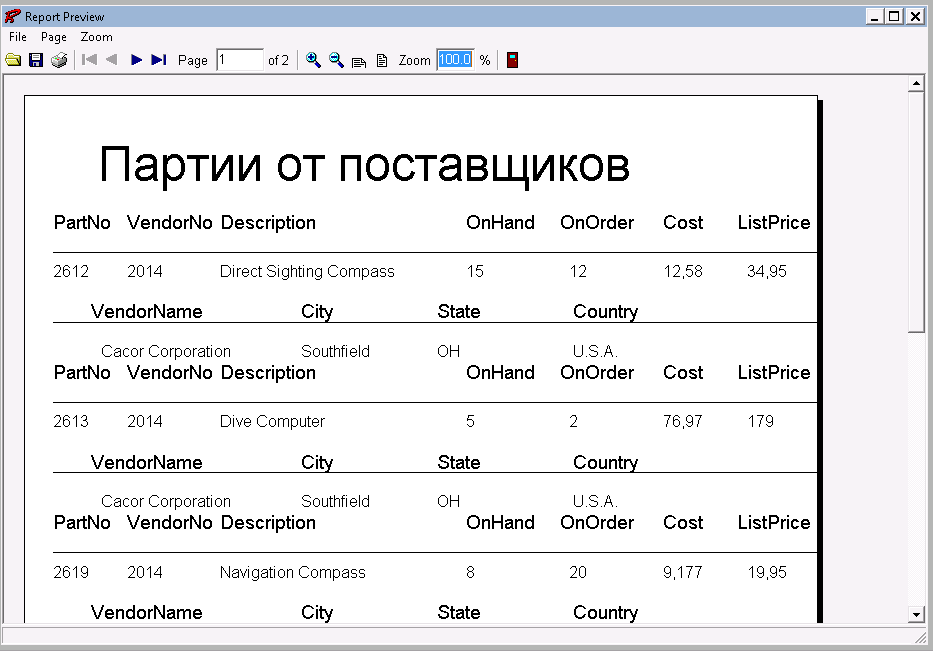
Task: Zoom out with the magnifier minus icon
Action: click(x=336, y=60)
